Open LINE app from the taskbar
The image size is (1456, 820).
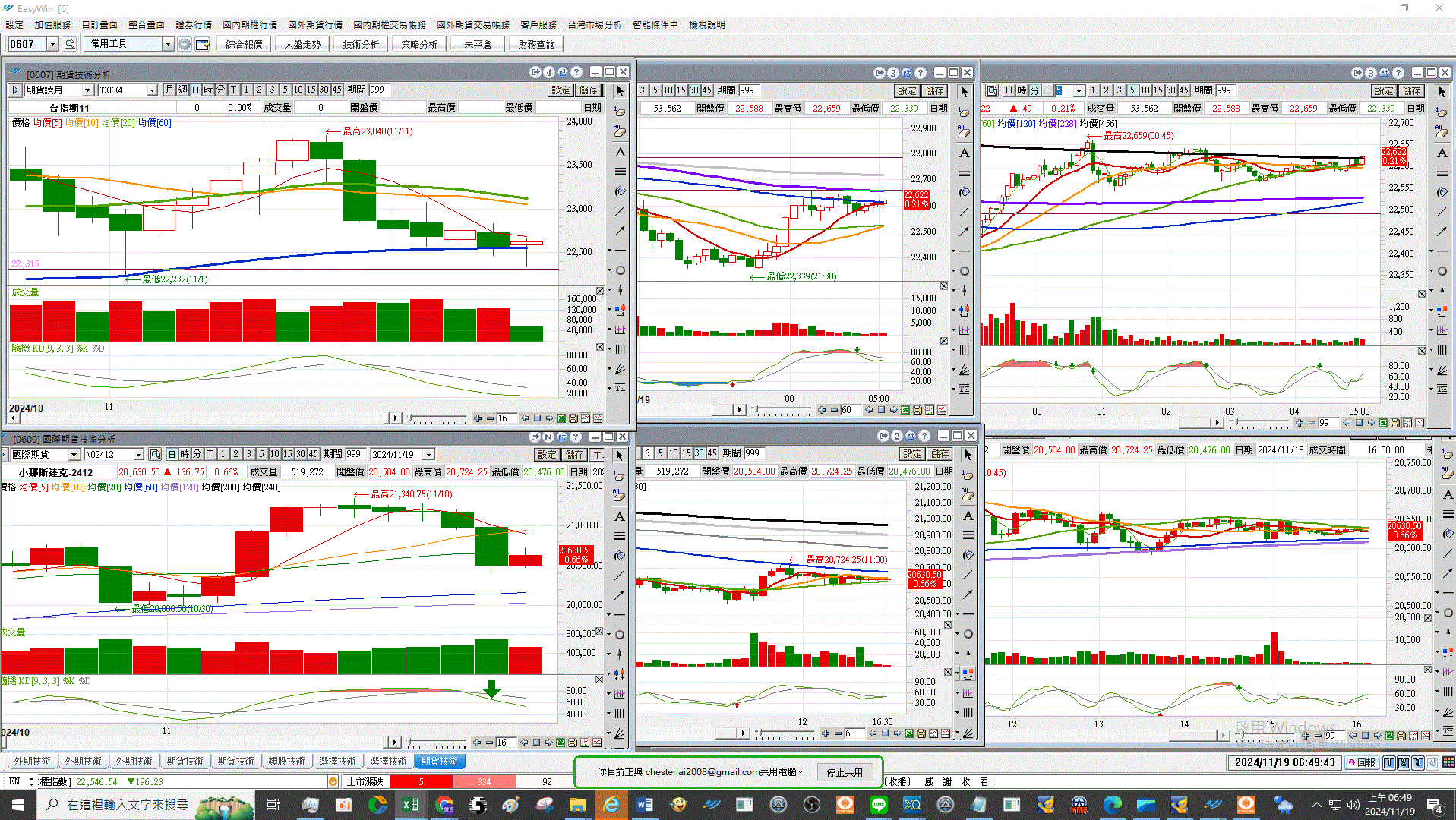[879, 805]
